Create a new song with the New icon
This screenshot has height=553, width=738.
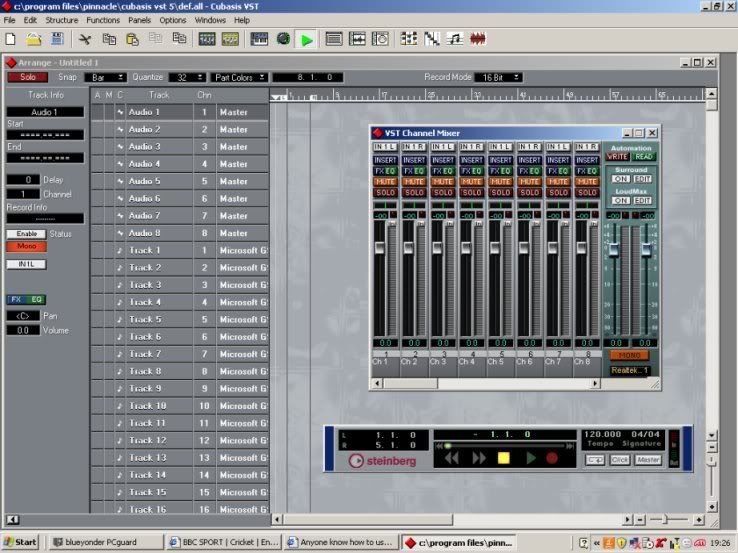click(x=10, y=39)
